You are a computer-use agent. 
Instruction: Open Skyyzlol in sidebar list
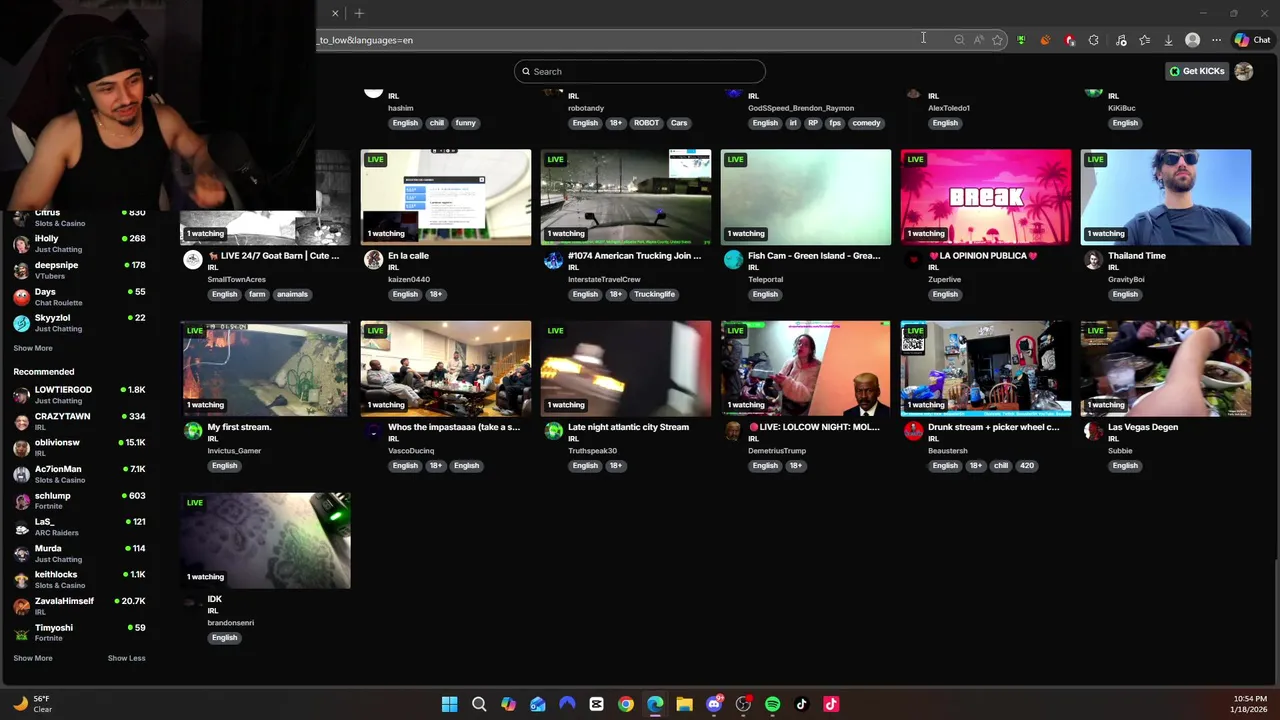point(79,323)
